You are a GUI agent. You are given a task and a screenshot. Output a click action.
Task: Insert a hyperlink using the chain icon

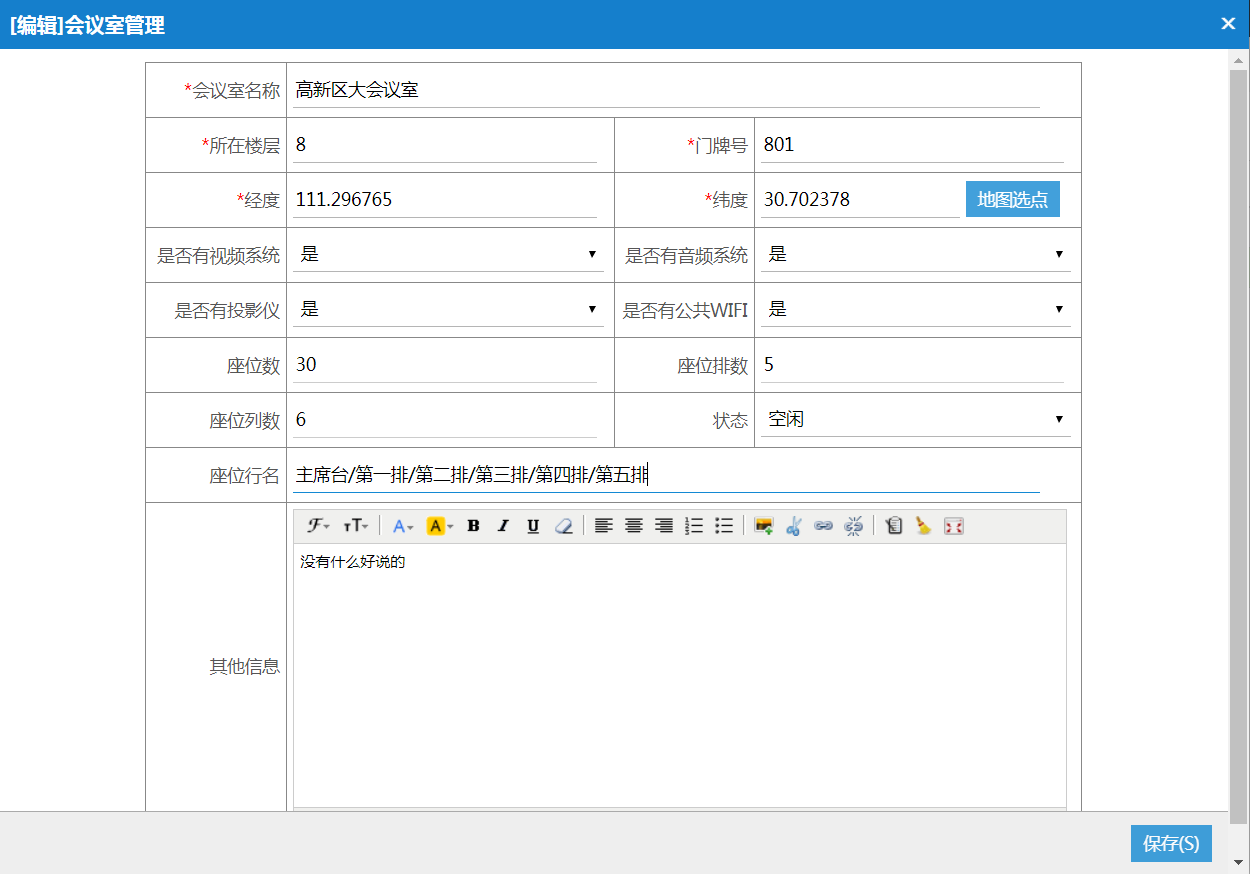[x=824, y=526]
